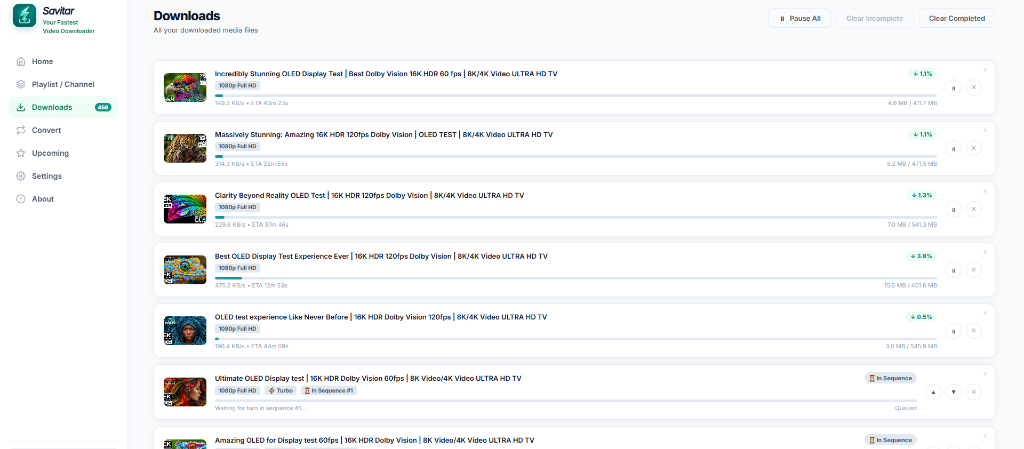The height and width of the screenshot is (449, 1024).
Task: Pause the Massively Stunning download
Action: click(953, 148)
